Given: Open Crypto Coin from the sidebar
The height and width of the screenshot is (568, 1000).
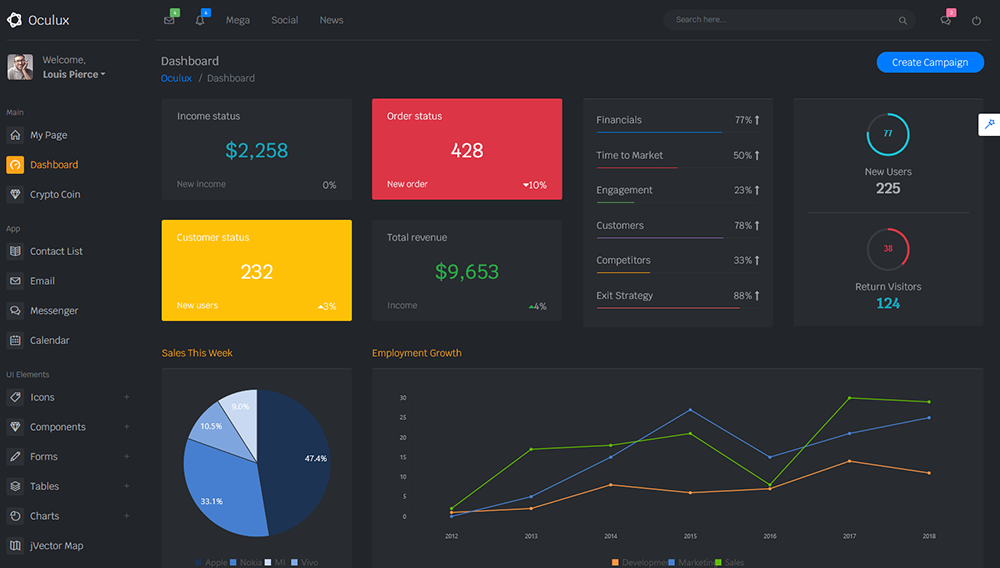Looking at the screenshot, I should [x=55, y=195].
